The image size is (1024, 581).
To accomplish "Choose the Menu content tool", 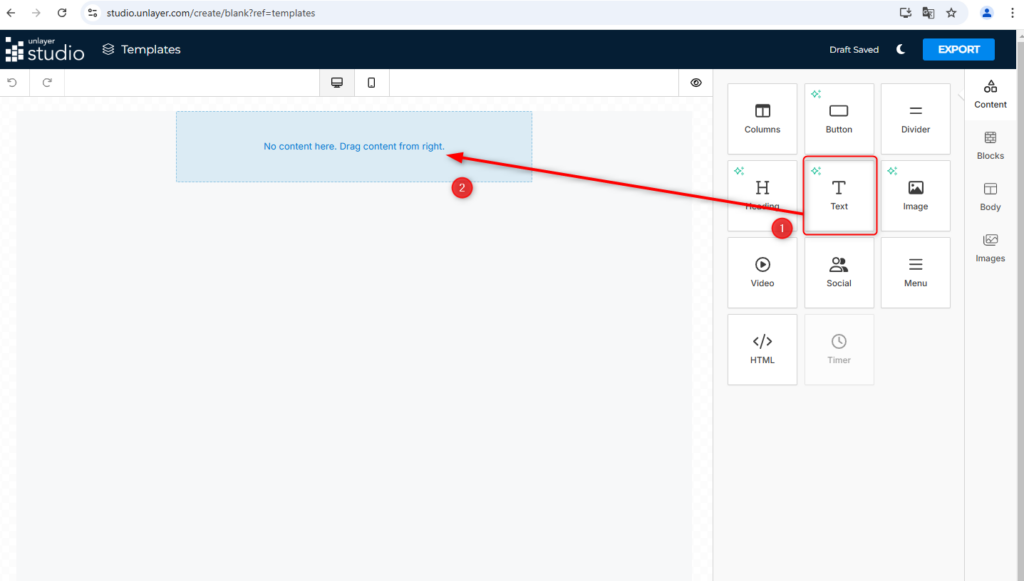I will pos(915,272).
